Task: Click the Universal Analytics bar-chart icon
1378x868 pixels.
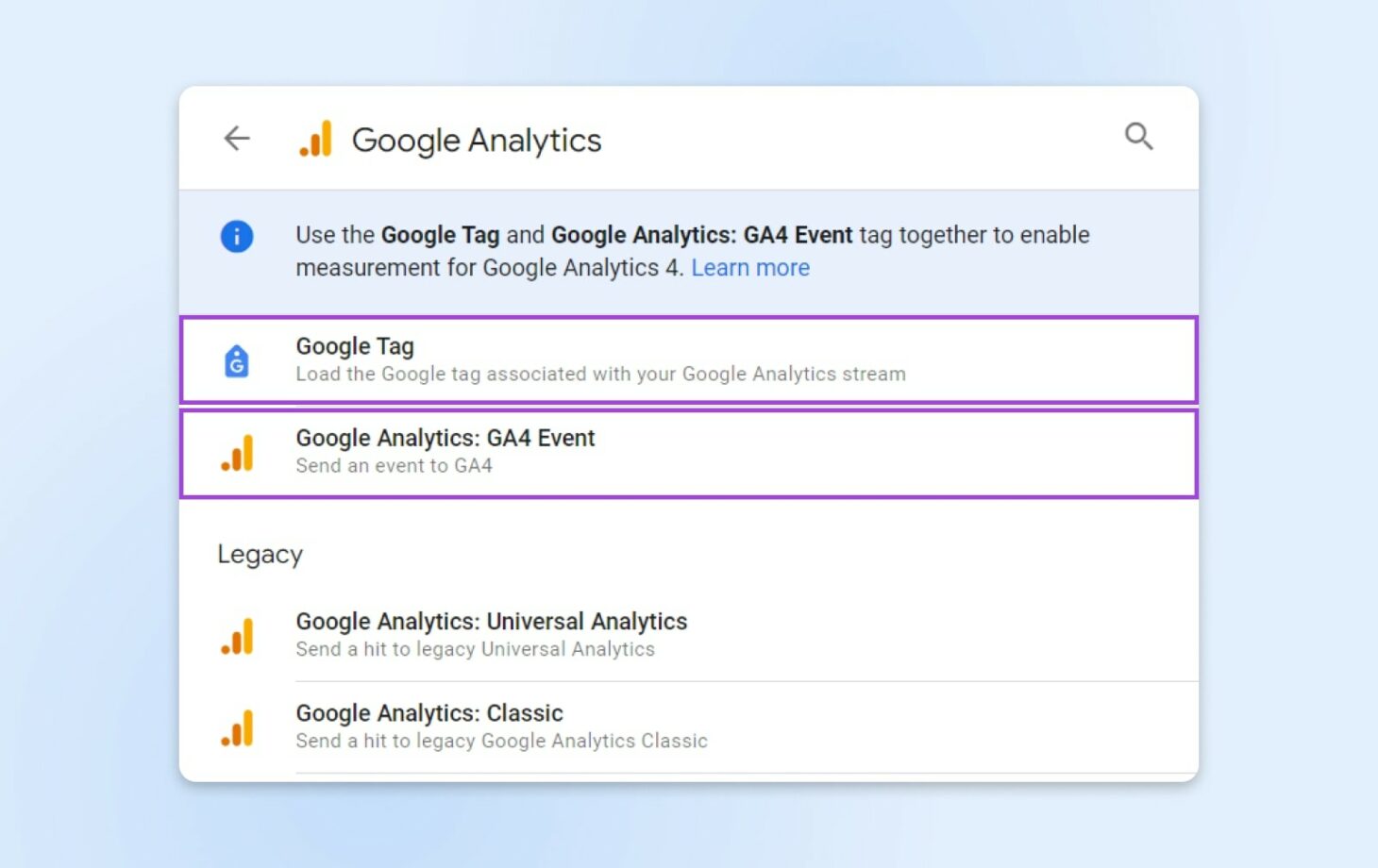Action: click(237, 636)
